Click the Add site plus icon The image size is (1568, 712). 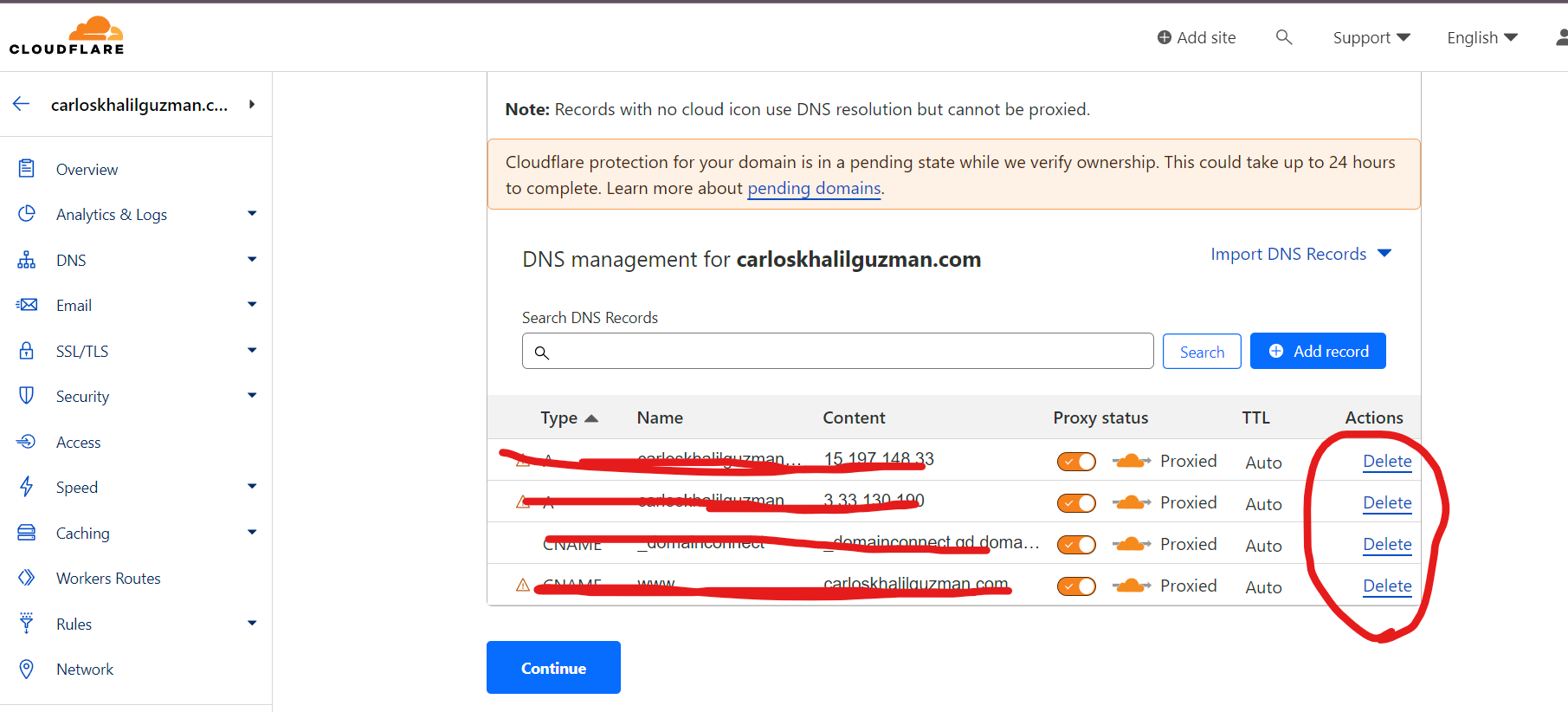tap(1165, 37)
